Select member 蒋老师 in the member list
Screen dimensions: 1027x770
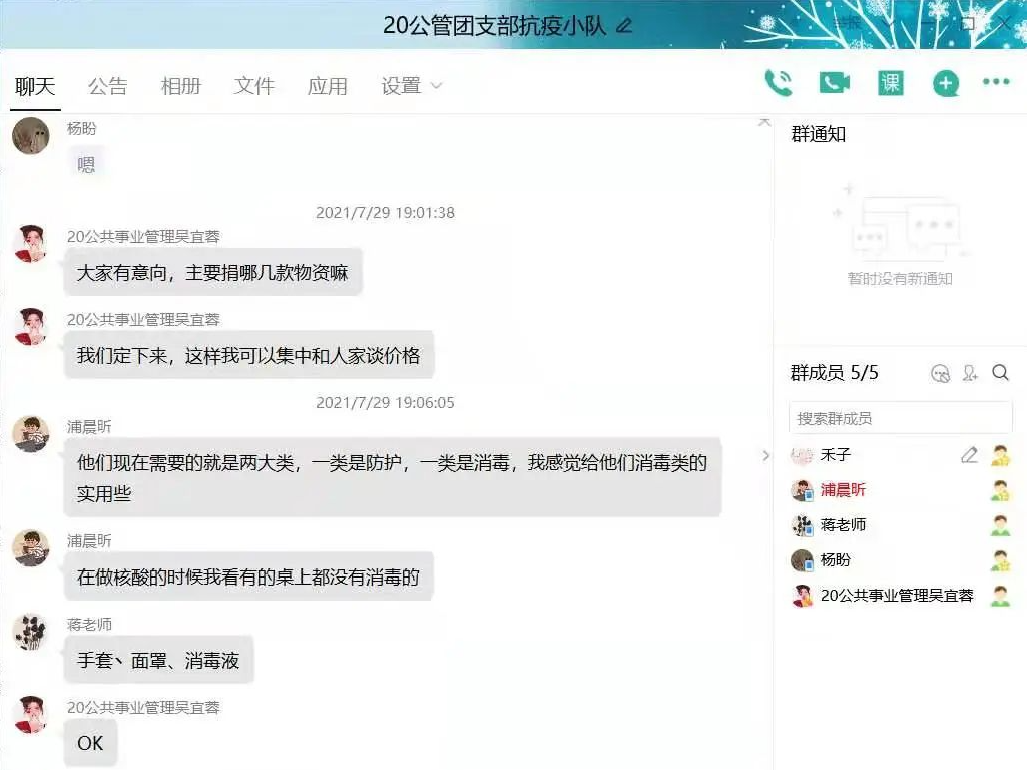click(x=843, y=525)
